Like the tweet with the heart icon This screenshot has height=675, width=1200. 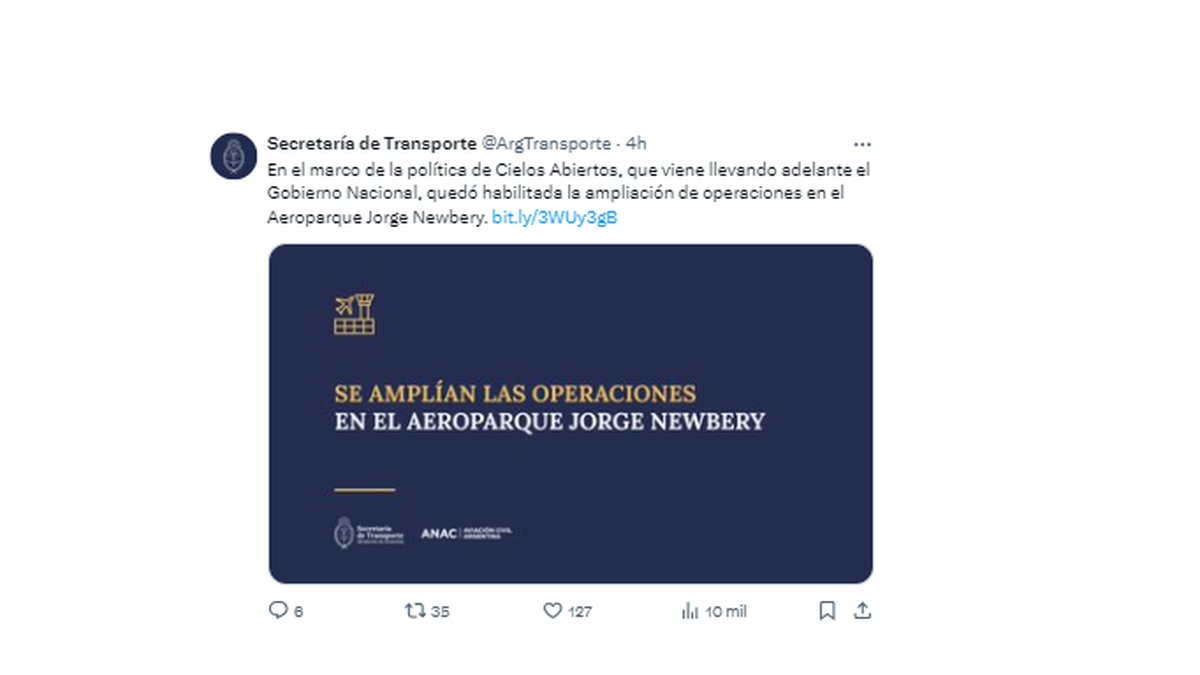pyautogui.click(x=552, y=610)
